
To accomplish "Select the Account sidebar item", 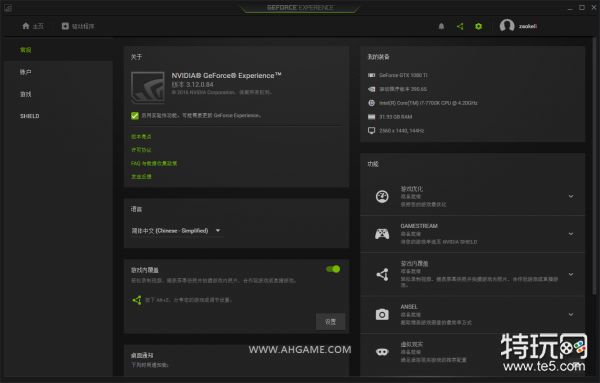I will point(26,72).
